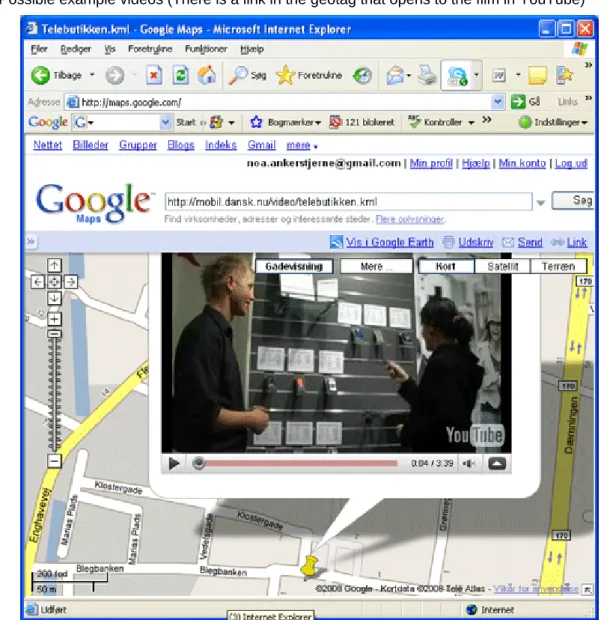Open the Filer menu
Viewport: 607px width, 620px height.
(39, 49)
